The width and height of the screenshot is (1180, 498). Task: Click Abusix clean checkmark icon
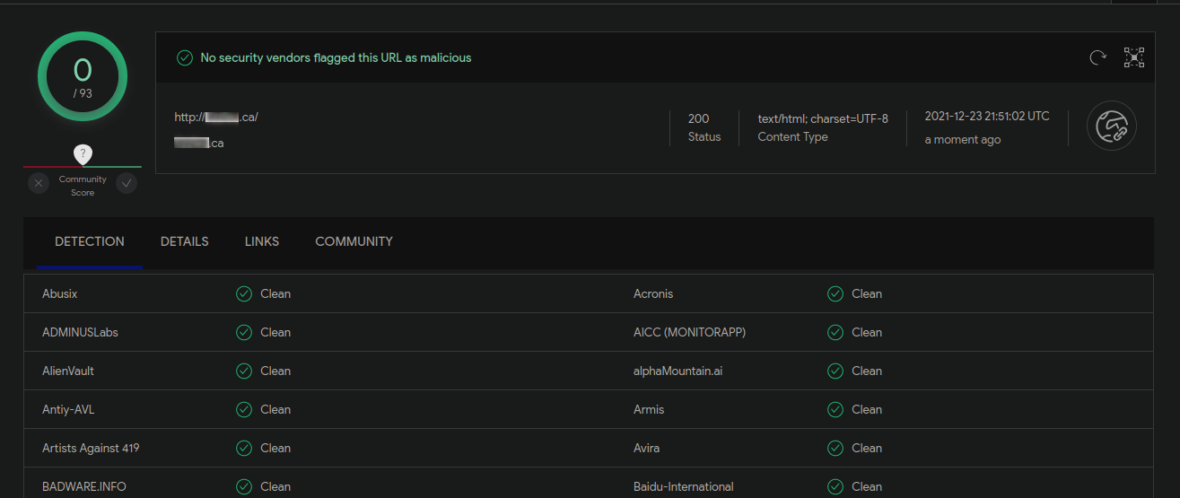coord(244,294)
